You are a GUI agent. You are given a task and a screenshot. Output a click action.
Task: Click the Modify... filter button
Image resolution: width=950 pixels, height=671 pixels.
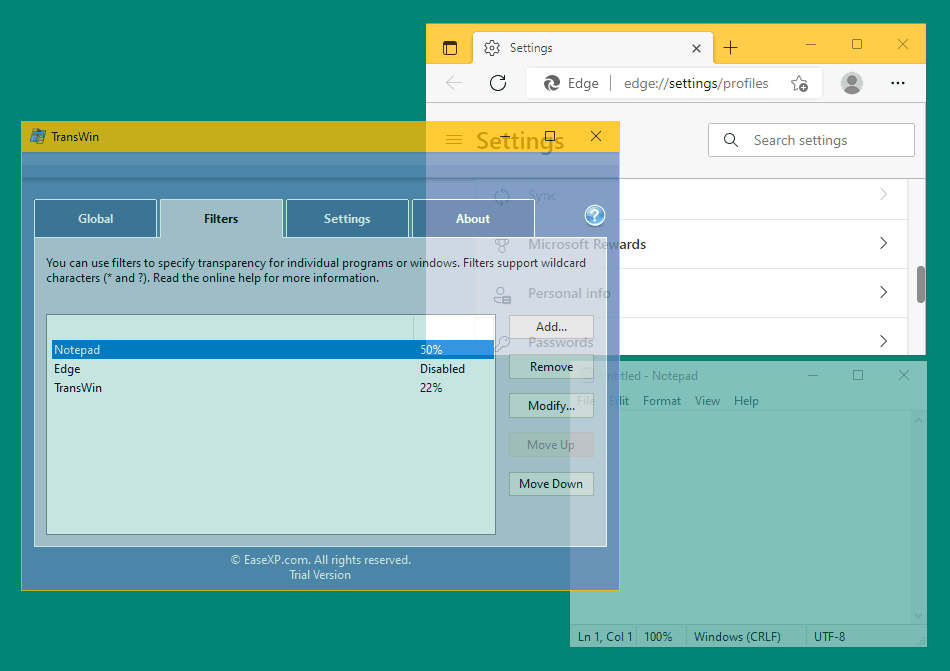point(551,406)
